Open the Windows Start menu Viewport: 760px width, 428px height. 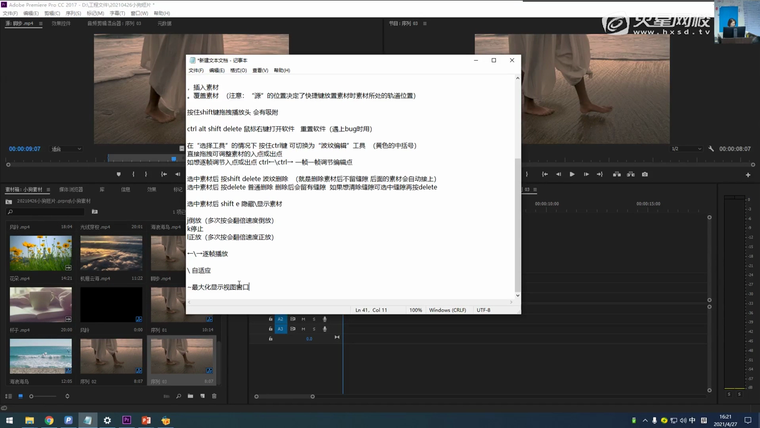(8, 420)
